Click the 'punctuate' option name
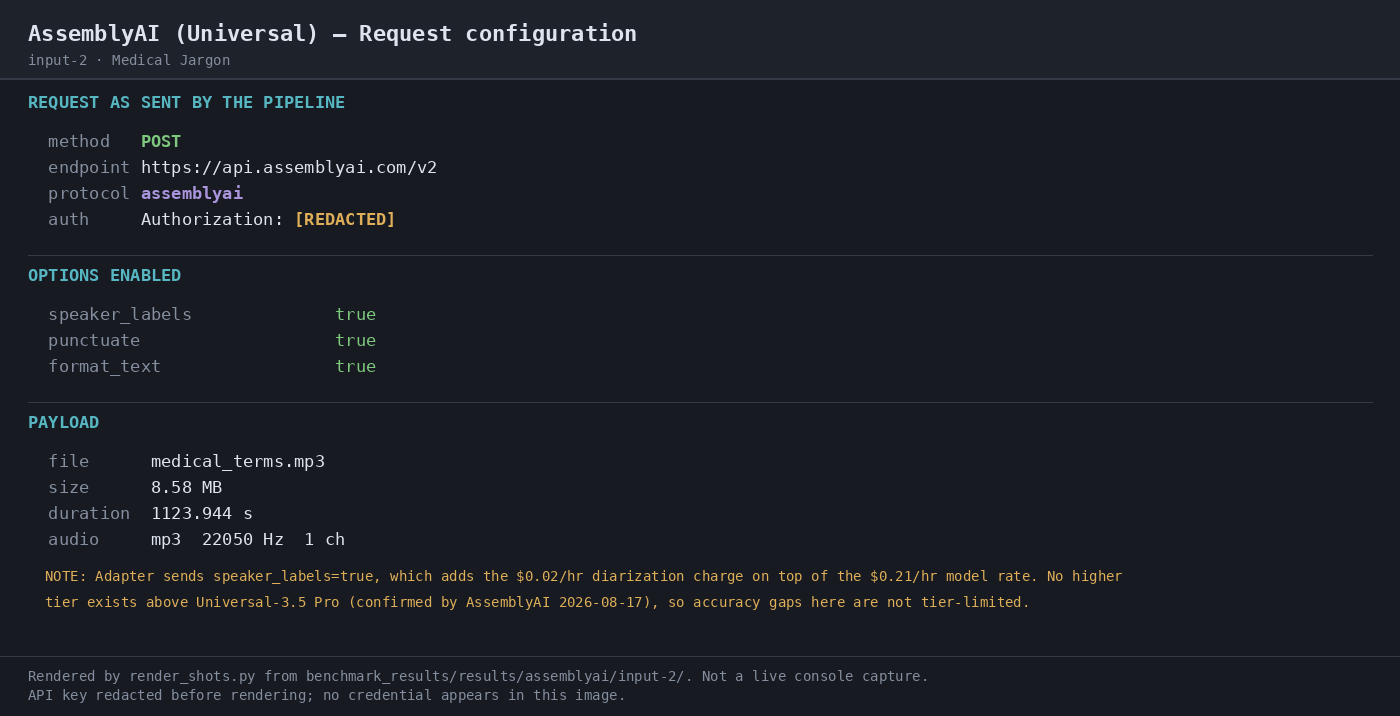 (94, 341)
